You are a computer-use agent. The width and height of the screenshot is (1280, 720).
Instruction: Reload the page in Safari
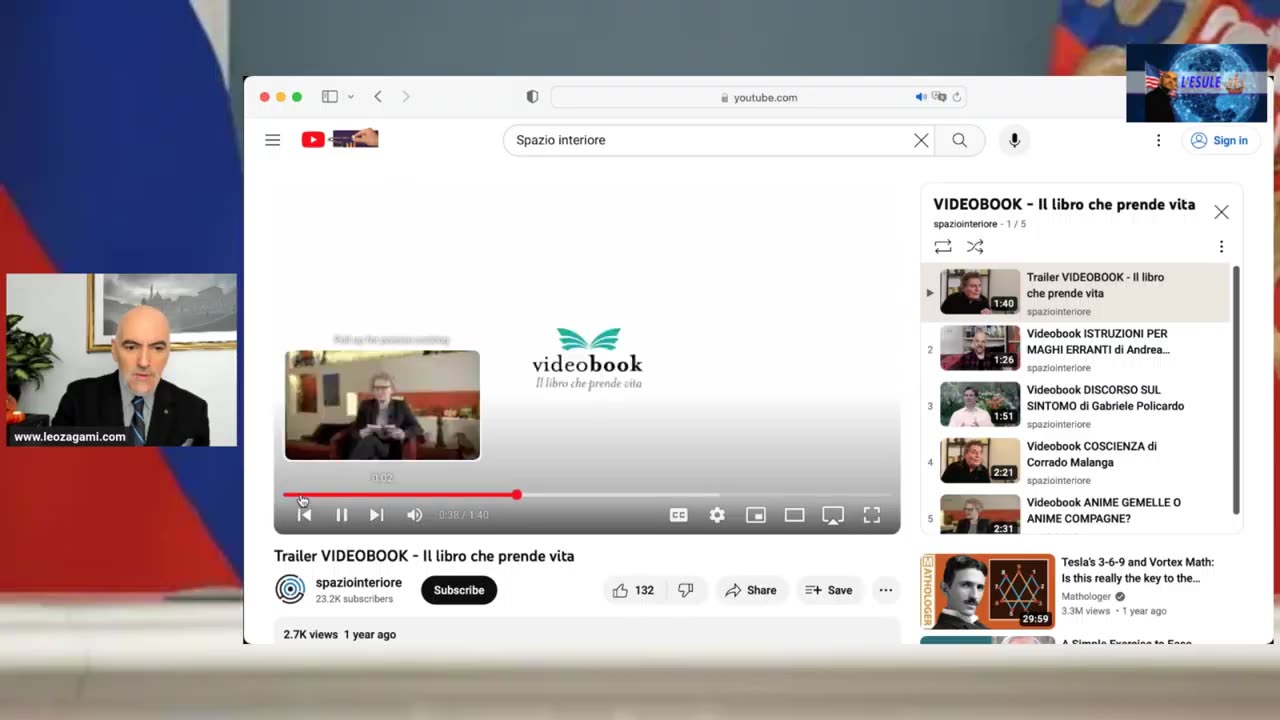(x=957, y=97)
